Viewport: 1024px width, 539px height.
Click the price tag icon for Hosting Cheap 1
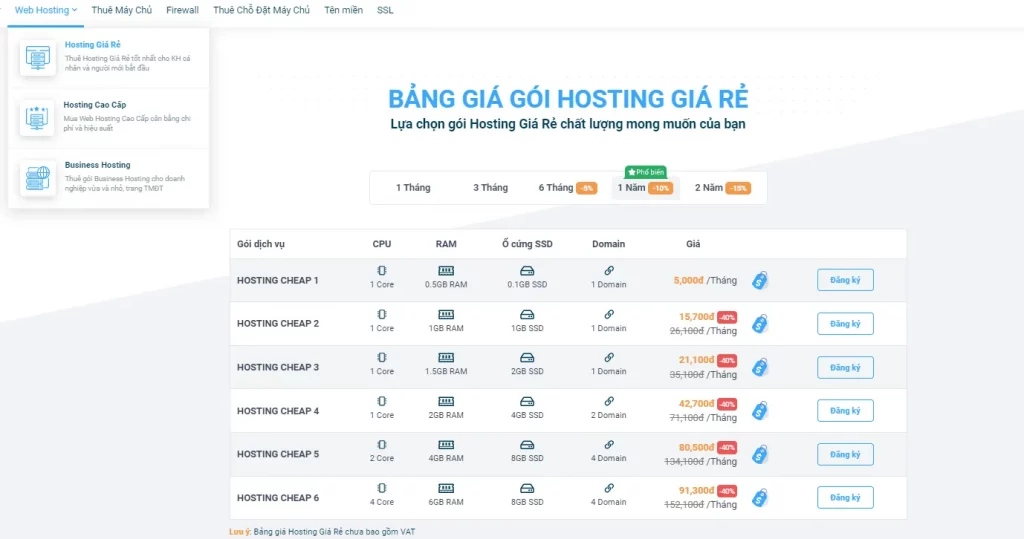click(x=760, y=281)
